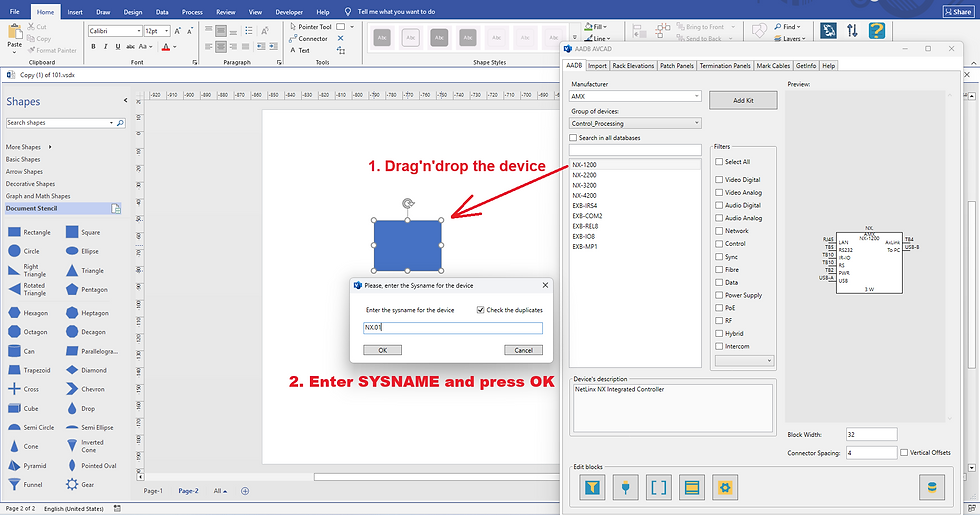Click the Format Painter tool
The height and width of the screenshot is (515, 980).
tap(52, 50)
